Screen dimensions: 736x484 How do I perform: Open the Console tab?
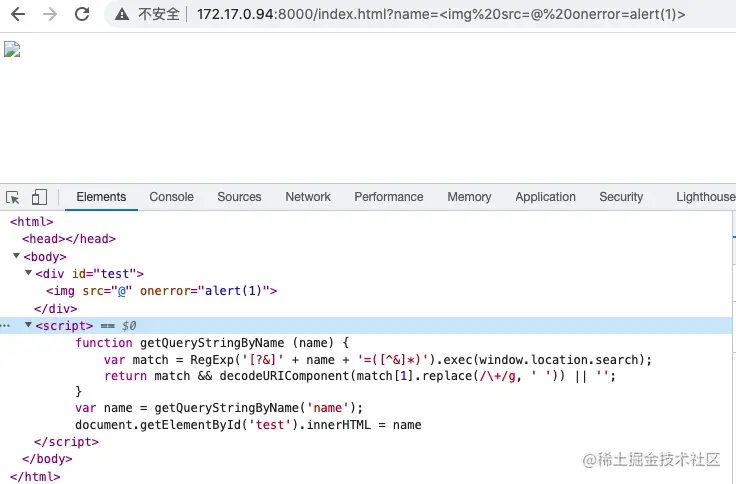tap(171, 197)
